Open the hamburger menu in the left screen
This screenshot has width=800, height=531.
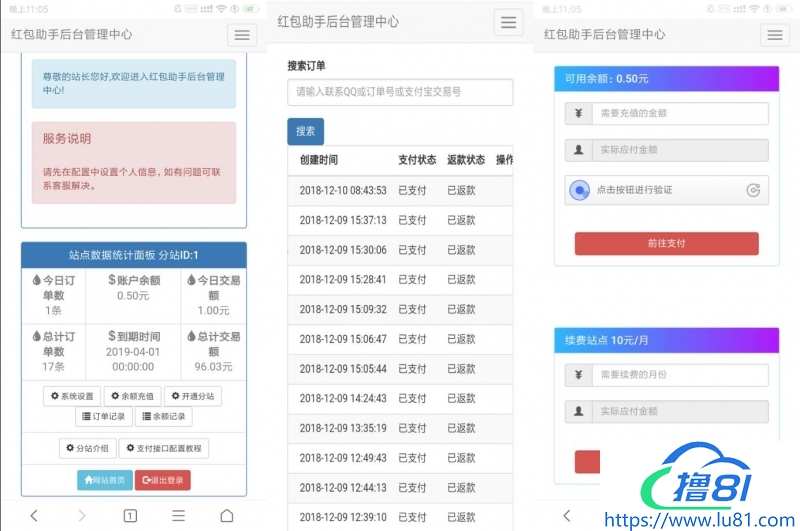[242, 35]
